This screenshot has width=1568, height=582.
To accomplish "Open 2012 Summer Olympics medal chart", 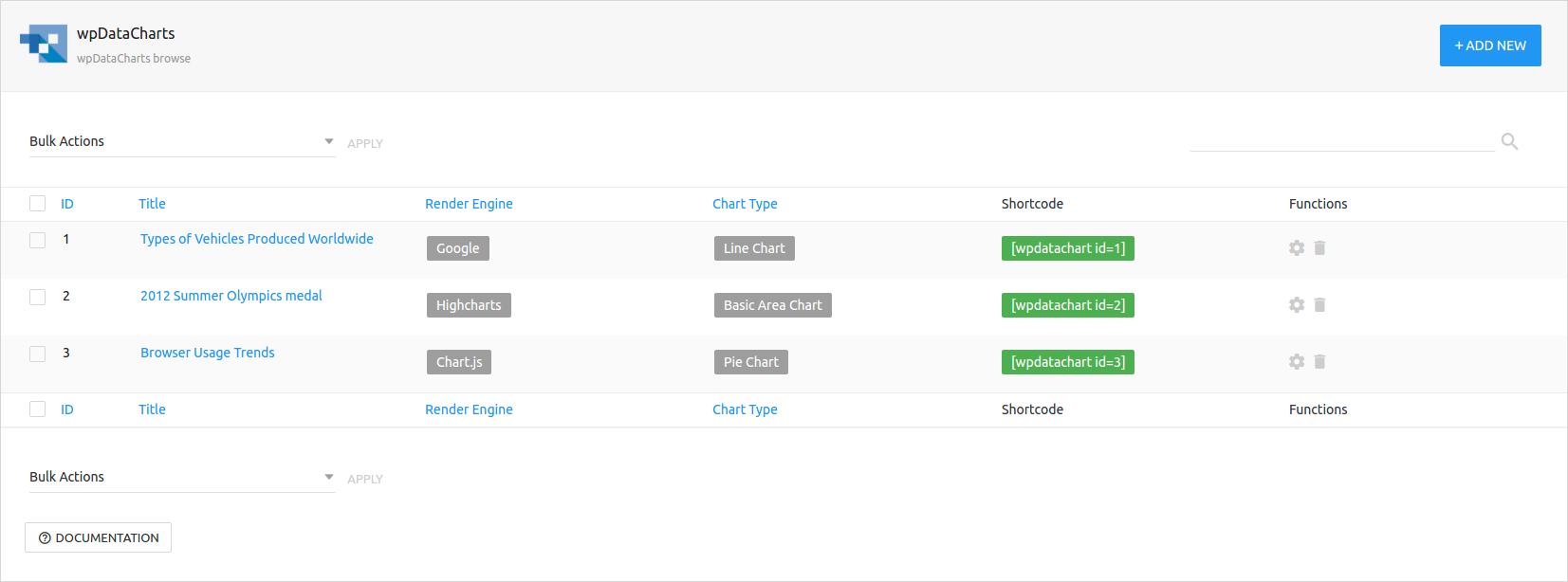I will point(231,296).
